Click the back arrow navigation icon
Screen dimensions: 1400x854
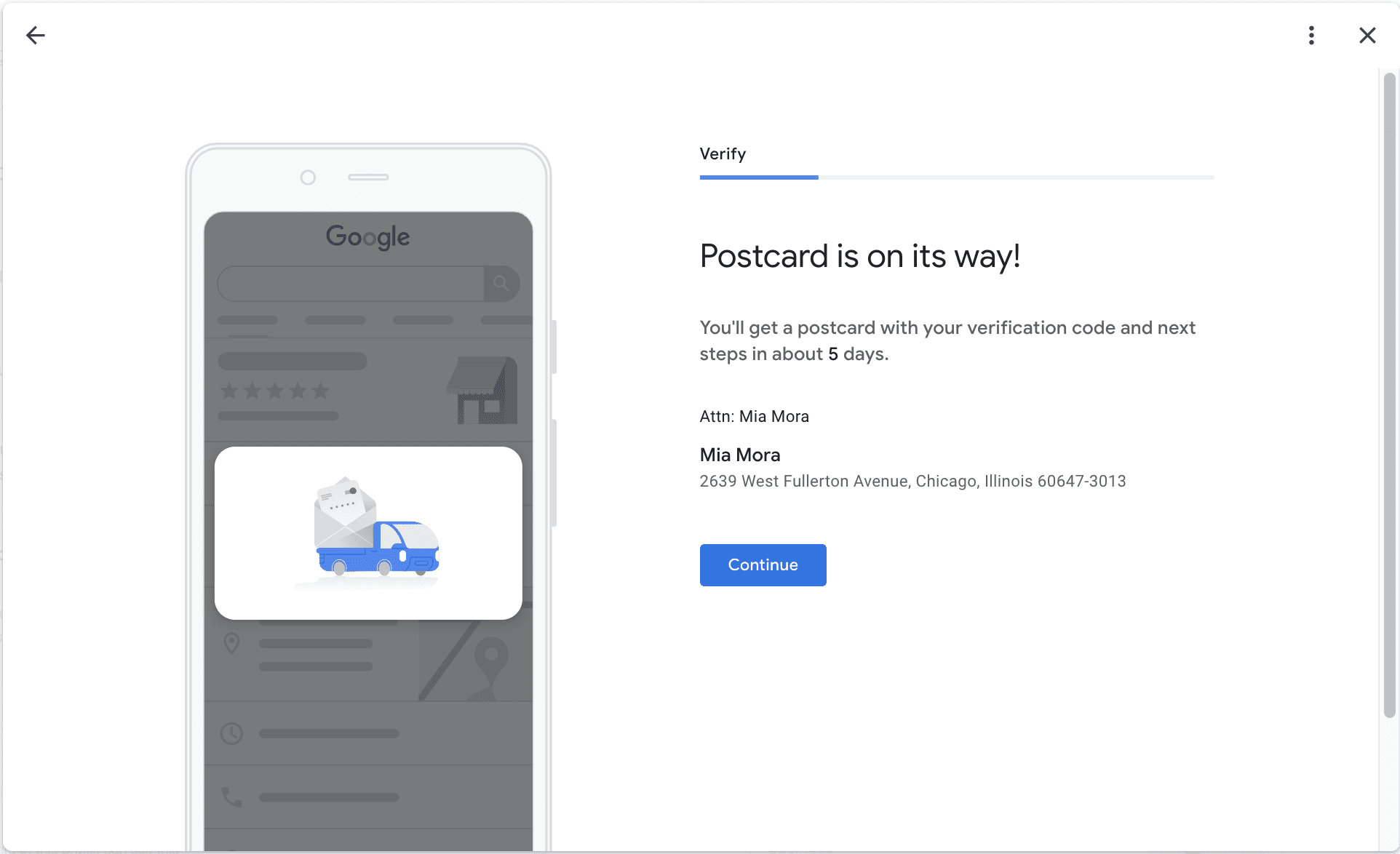33,35
